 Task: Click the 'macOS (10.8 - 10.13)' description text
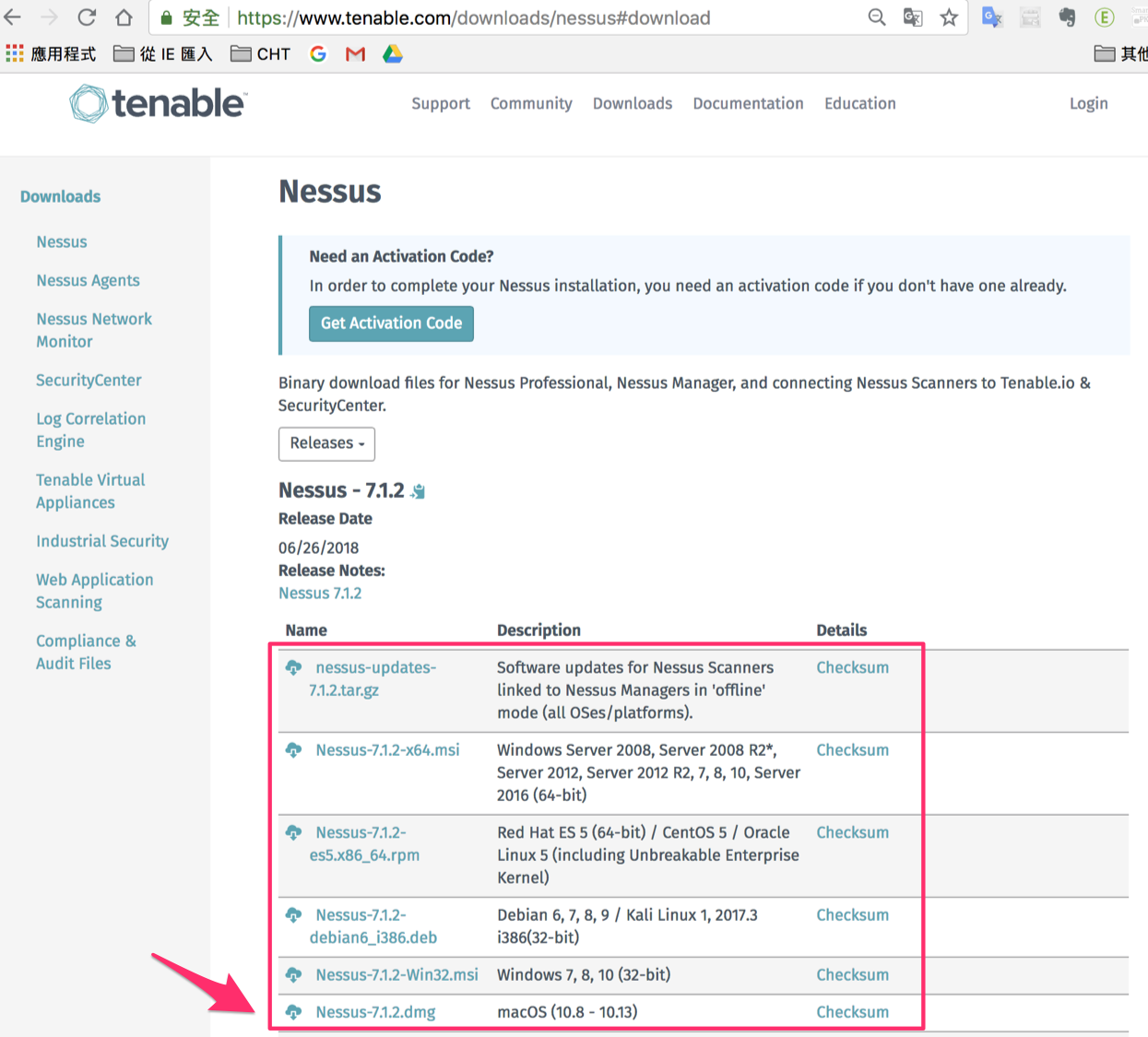click(x=567, y=1012)
